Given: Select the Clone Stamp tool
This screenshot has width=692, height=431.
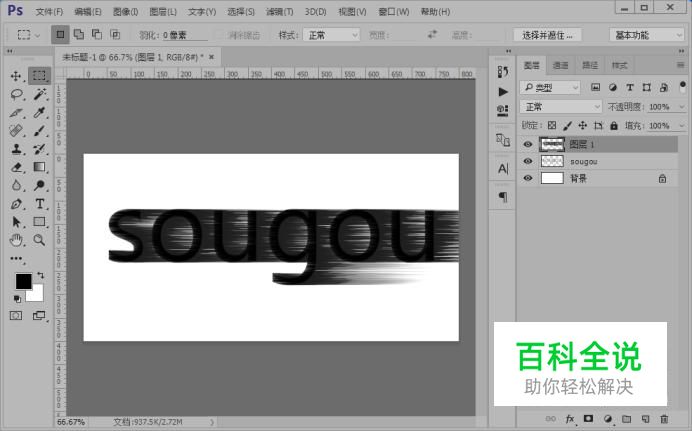Looking at the screenshot, I should click(x=16, y=149).
